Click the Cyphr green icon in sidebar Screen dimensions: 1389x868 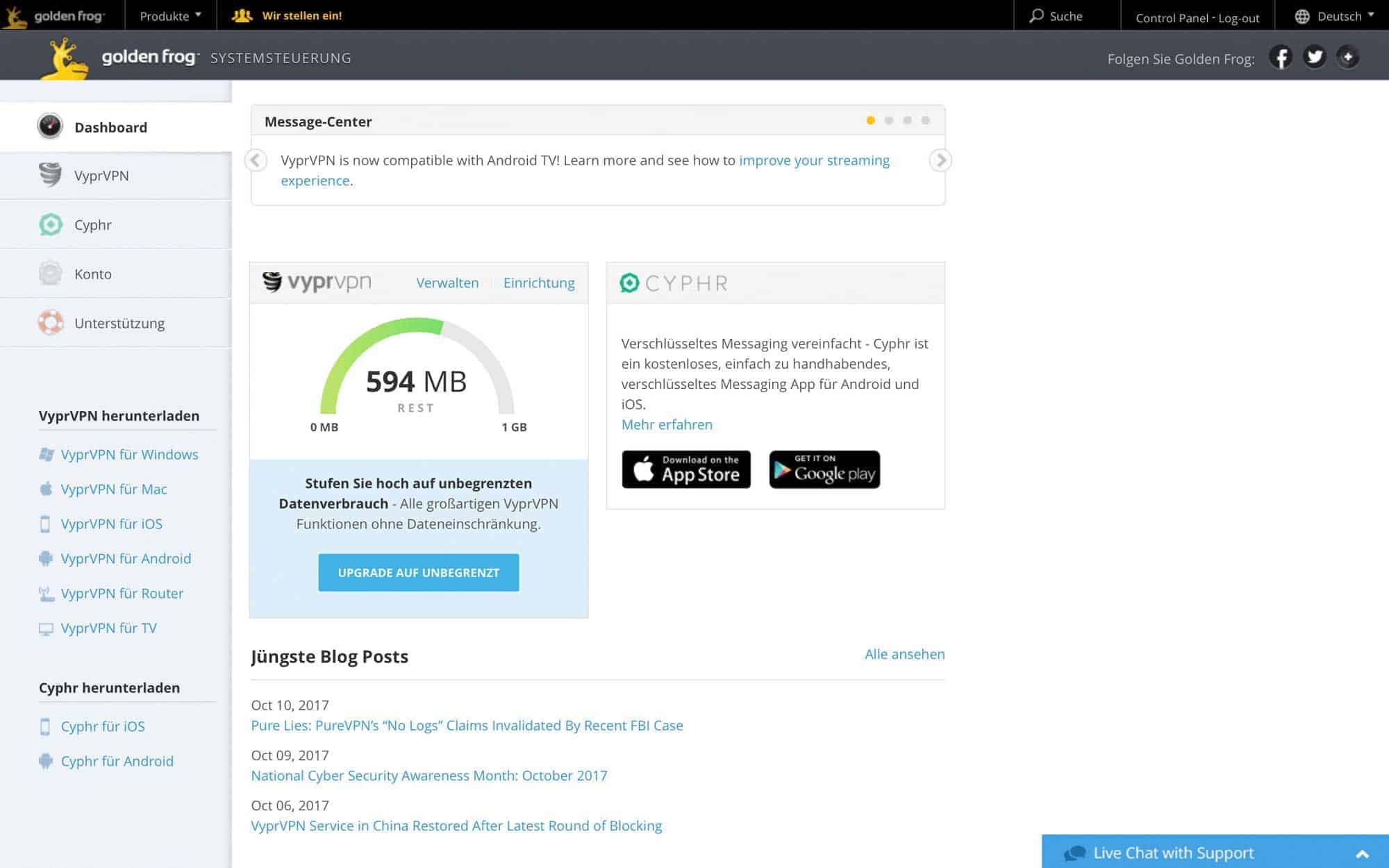pyautogui.click(x=50, y=224)
